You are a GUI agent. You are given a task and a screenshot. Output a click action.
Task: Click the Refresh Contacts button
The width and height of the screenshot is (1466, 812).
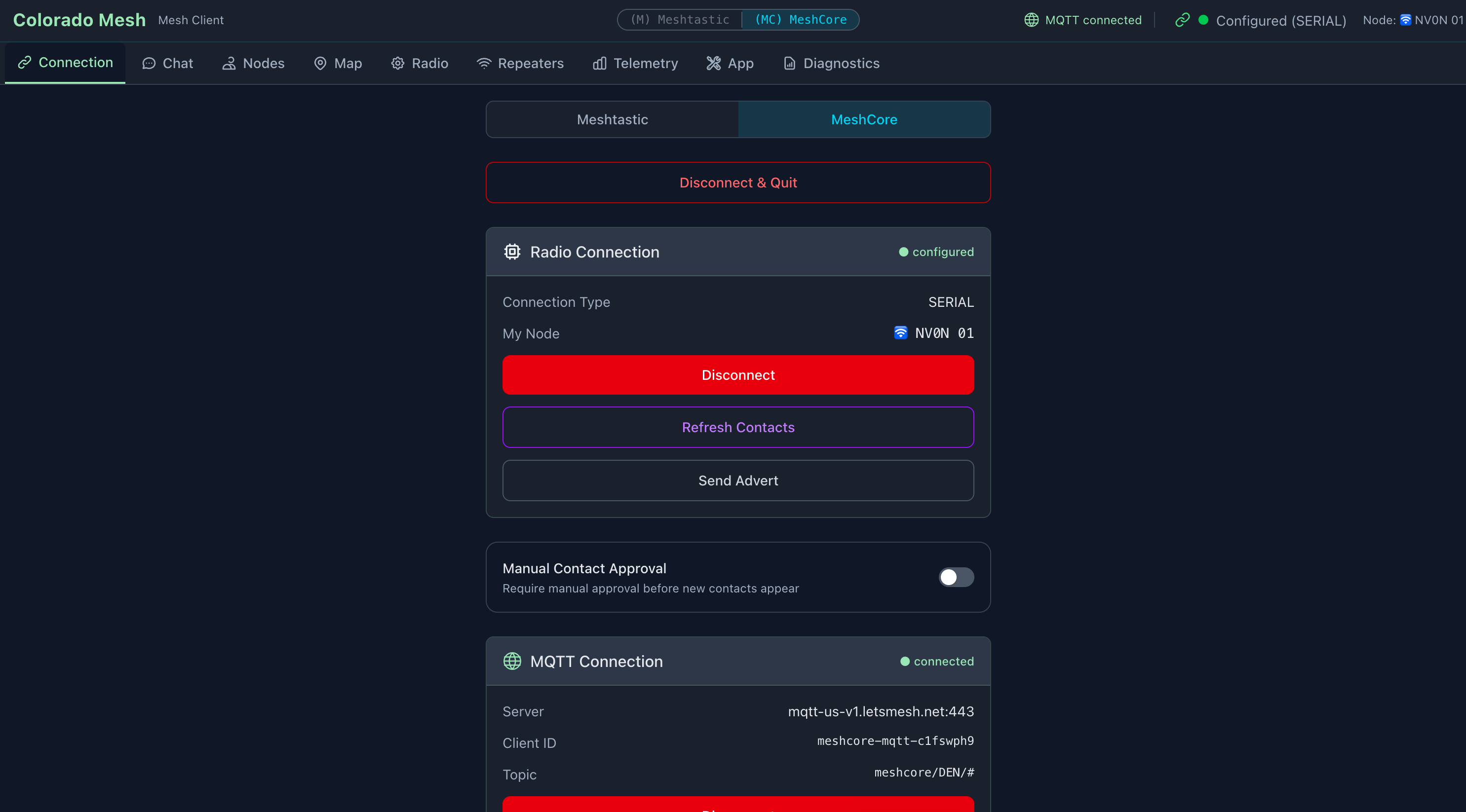click(x=738, y=427)
